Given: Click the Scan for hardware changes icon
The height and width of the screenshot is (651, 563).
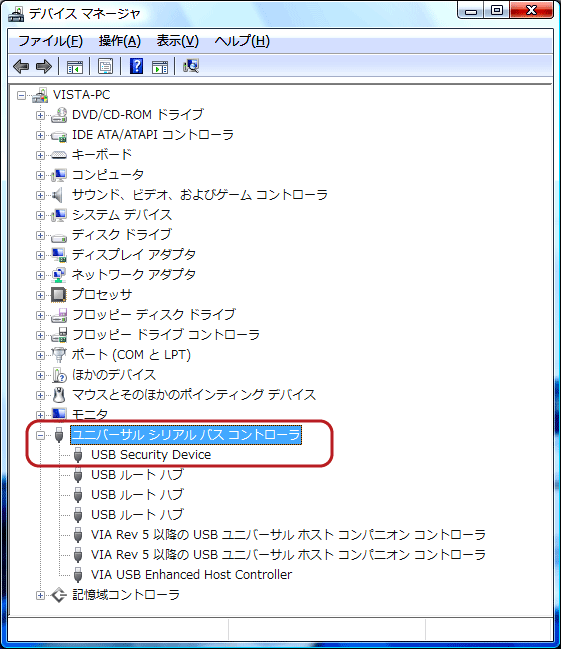Looking at the screenshot, I should click(191, 66).
